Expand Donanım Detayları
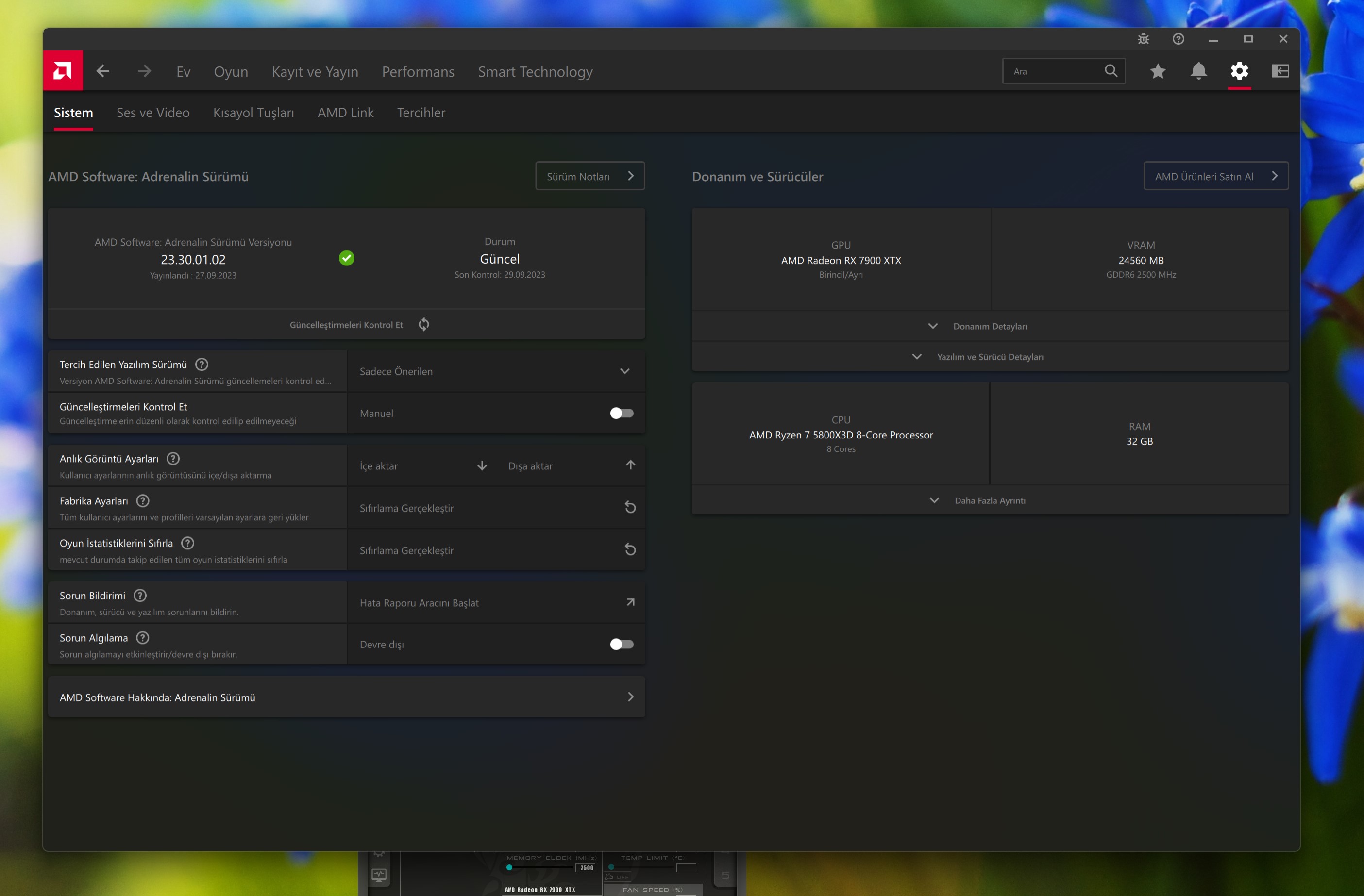 (990, 326)
